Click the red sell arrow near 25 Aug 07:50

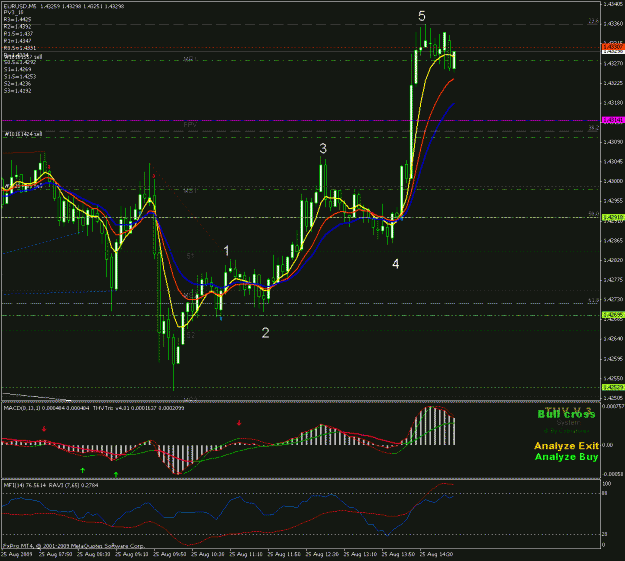[44, 429]
